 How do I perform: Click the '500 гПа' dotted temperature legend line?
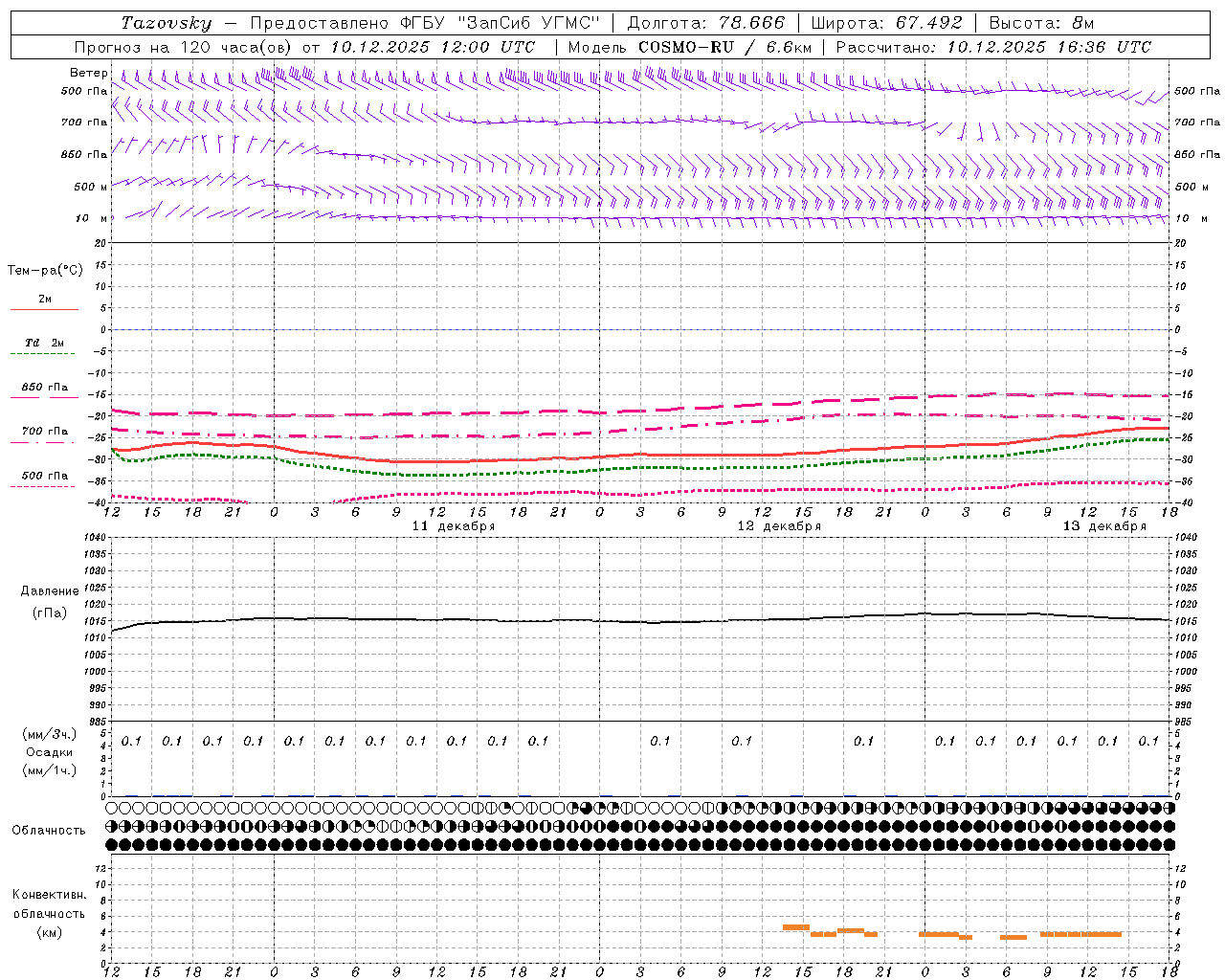pos(44,486)
